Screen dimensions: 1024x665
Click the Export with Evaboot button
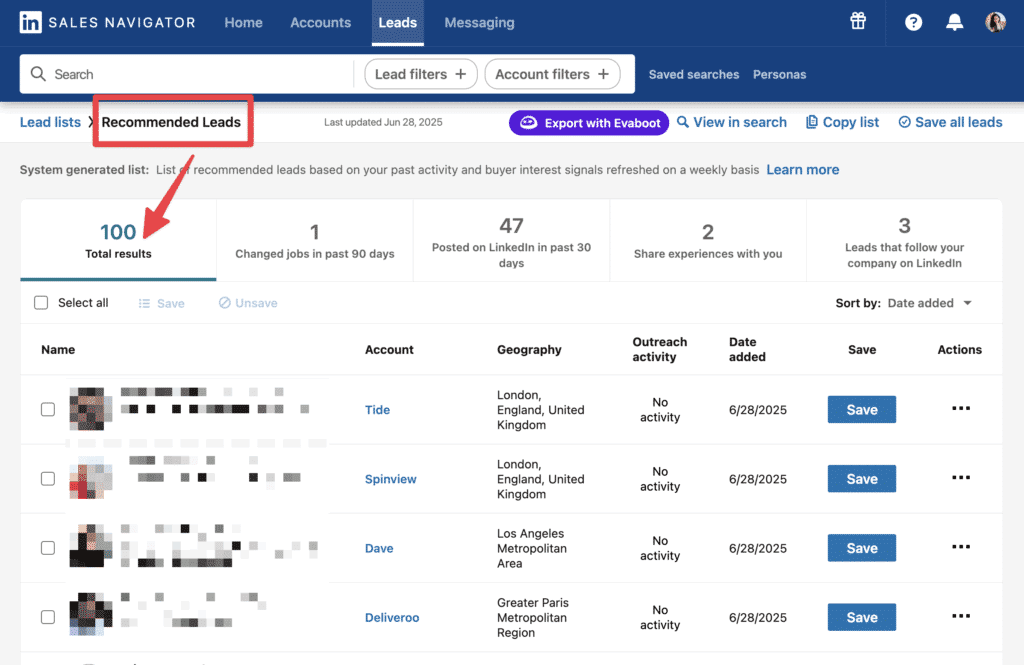click(x=588, y=122)
